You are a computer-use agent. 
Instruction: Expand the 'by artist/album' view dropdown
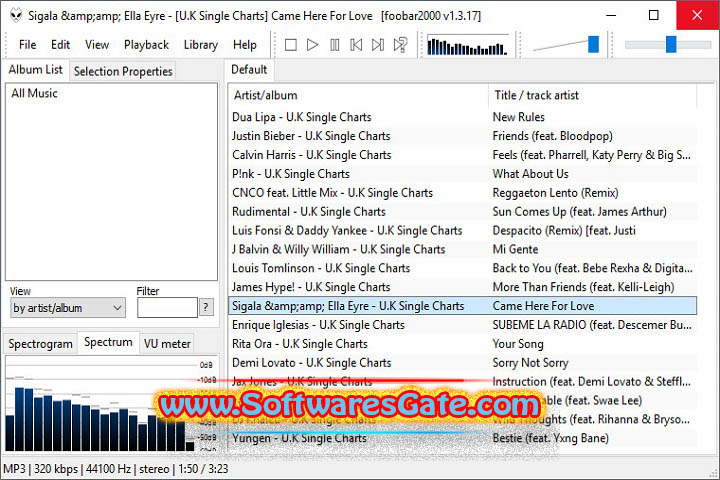pos(68,308)
